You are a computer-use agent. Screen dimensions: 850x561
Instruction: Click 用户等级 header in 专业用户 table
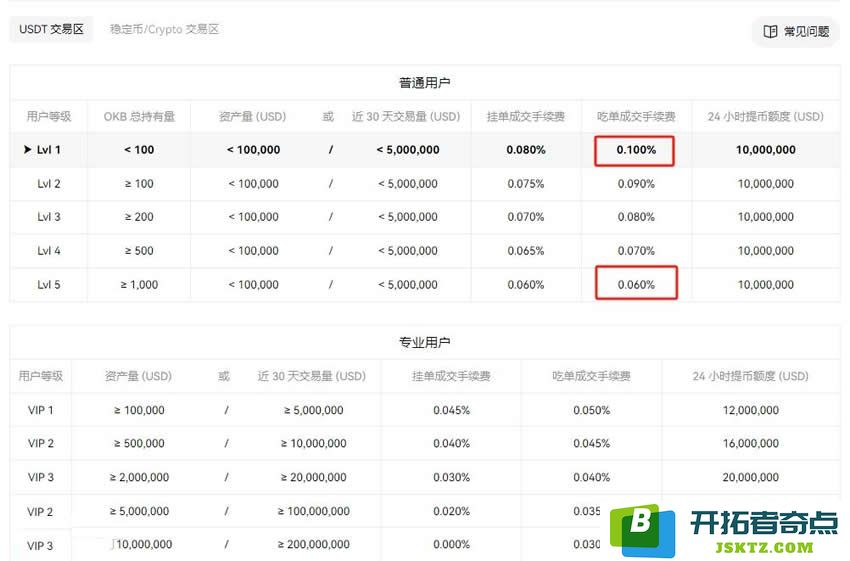click(41, 376)
